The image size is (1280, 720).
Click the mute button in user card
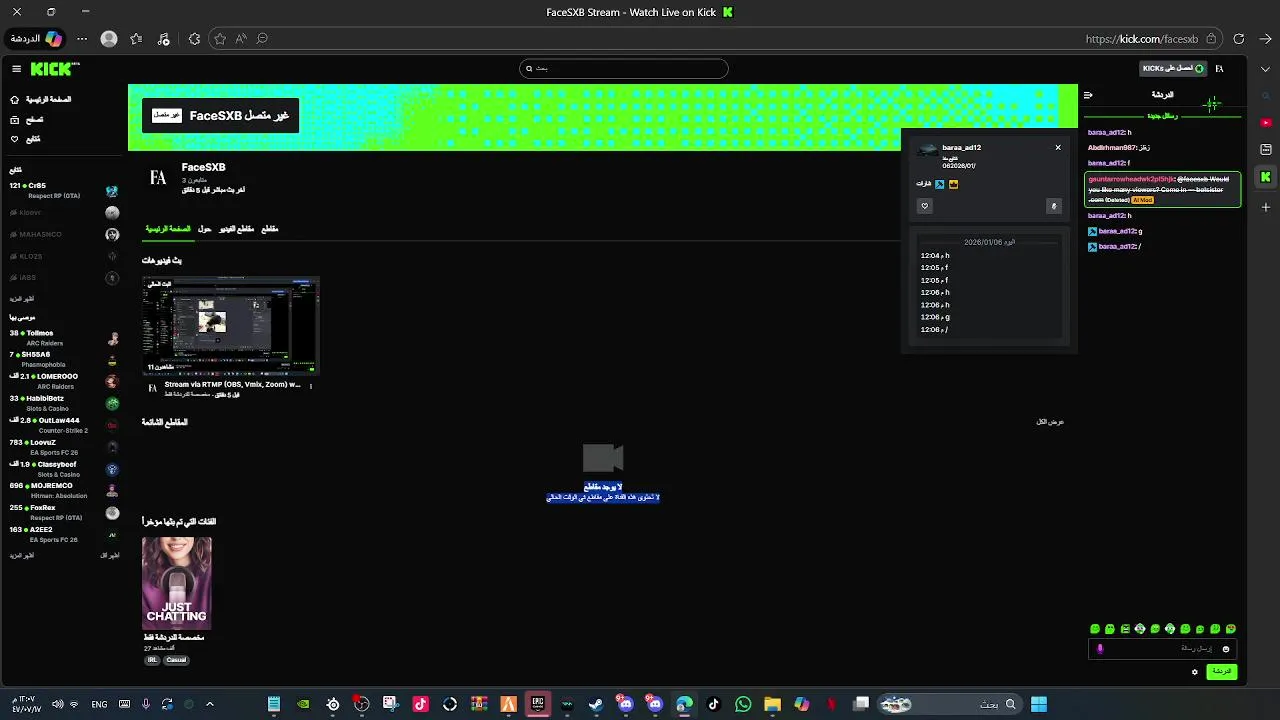coord(1053,206)
